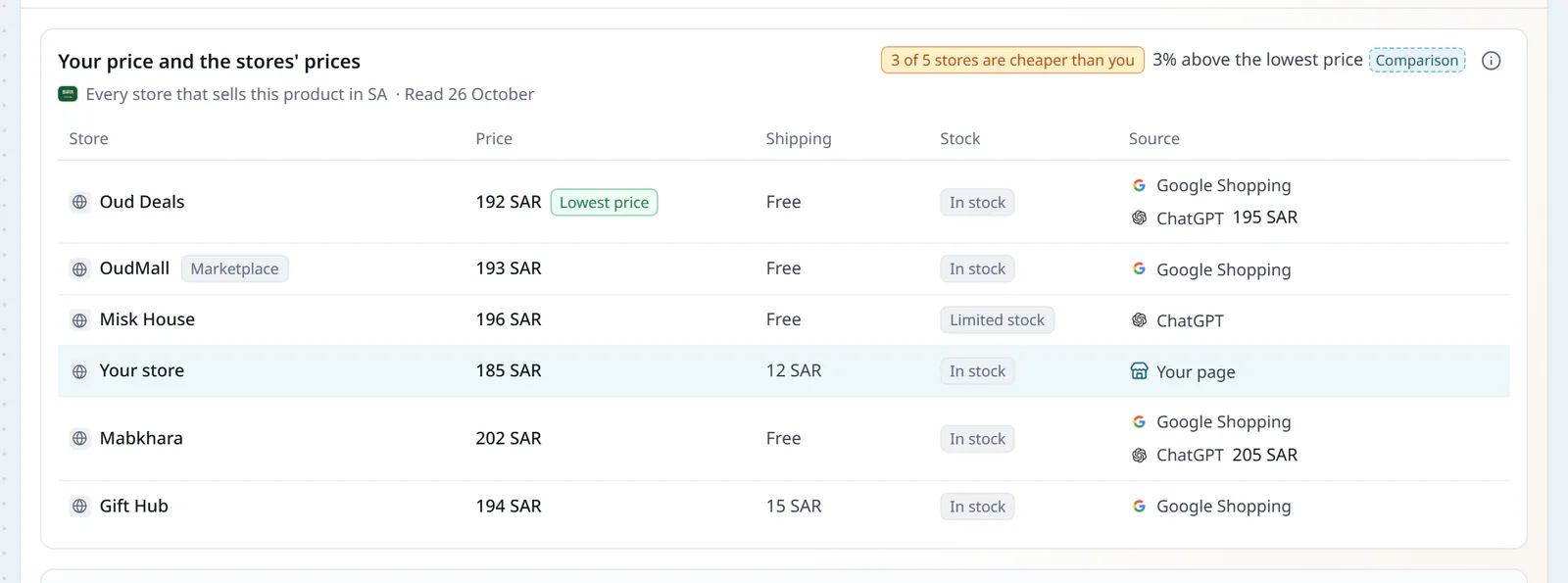Click Google Shopping label in Gift Hub row
The width and height of the screenshot is (1568, 583).
[x=1224, y=507]
